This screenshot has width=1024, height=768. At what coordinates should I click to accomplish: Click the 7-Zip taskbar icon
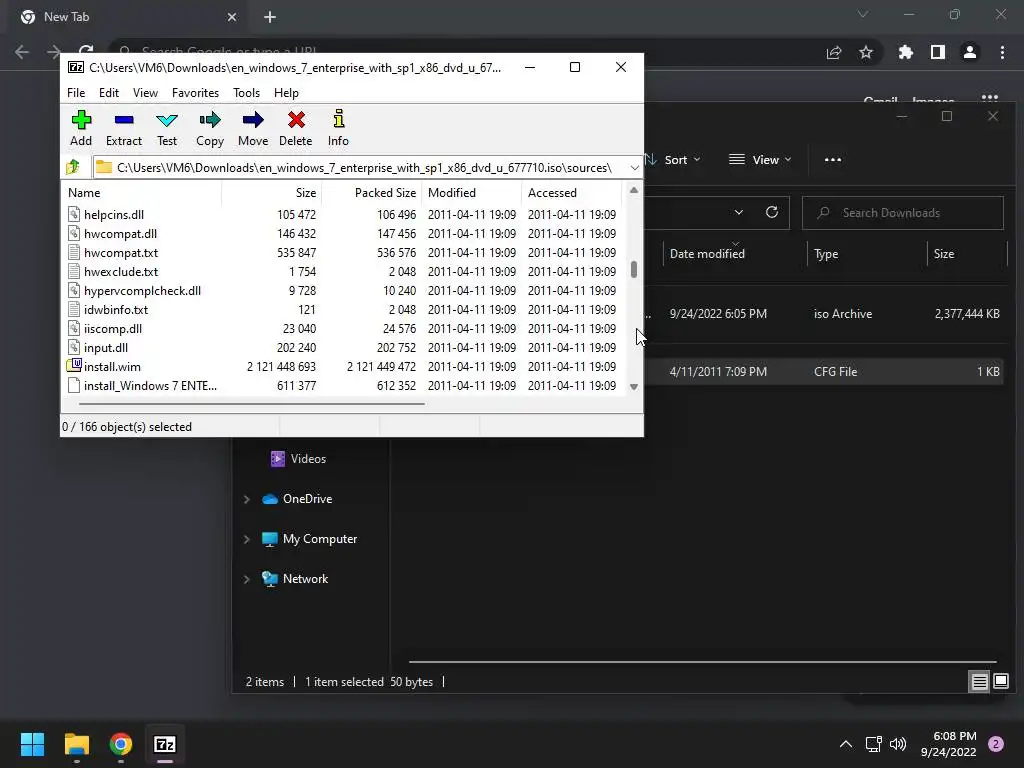165,744
